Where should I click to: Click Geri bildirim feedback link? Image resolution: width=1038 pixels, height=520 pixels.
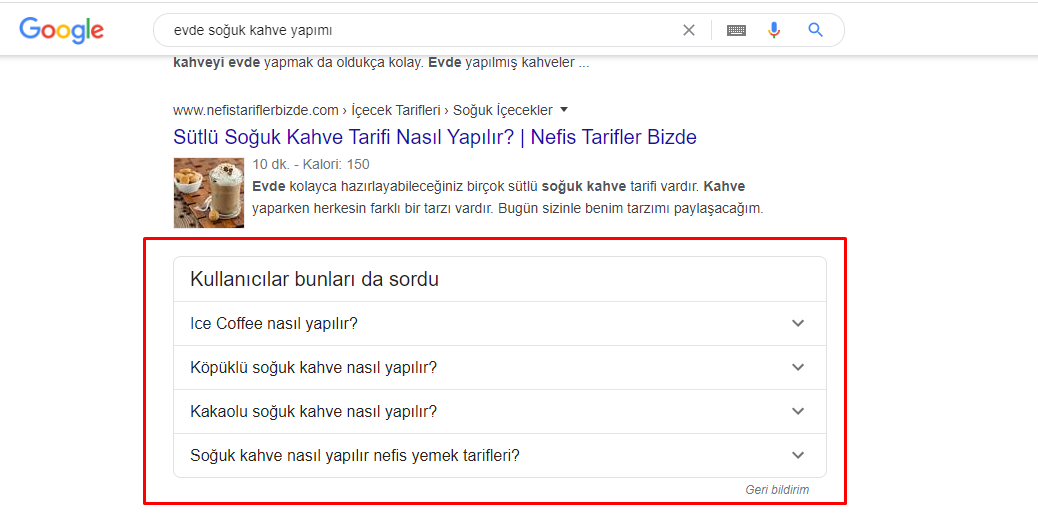pos(777,490)
